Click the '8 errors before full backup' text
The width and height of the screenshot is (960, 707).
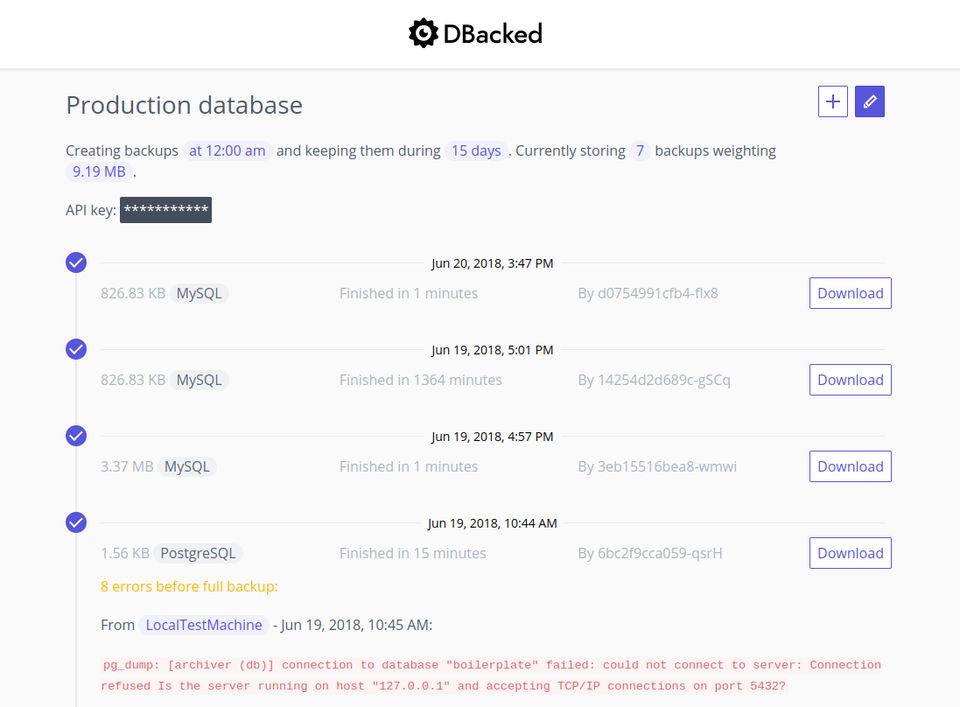point(189,586)
